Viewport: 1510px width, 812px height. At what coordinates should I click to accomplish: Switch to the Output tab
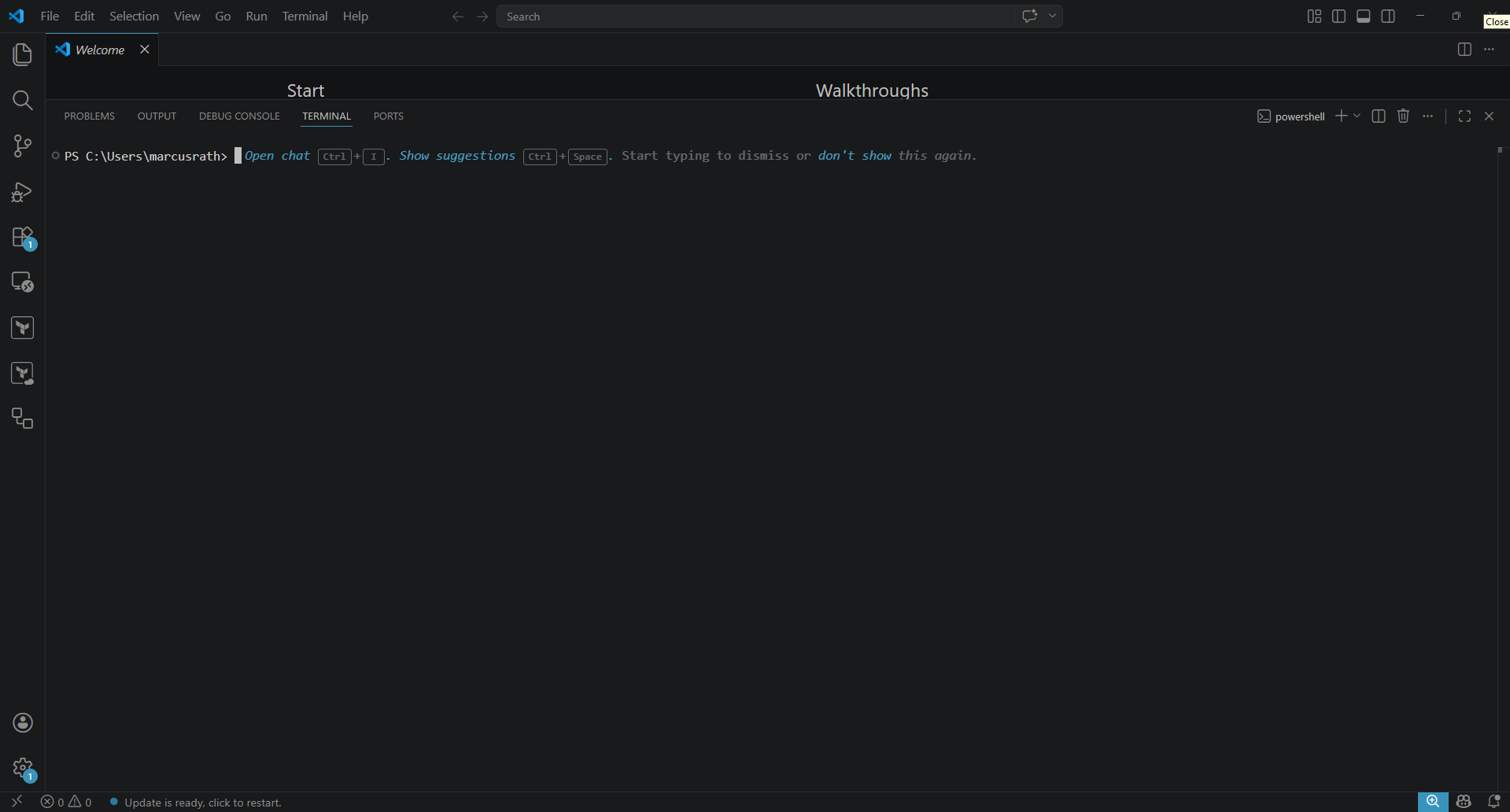pyautogui.click(x=157, y=116)
